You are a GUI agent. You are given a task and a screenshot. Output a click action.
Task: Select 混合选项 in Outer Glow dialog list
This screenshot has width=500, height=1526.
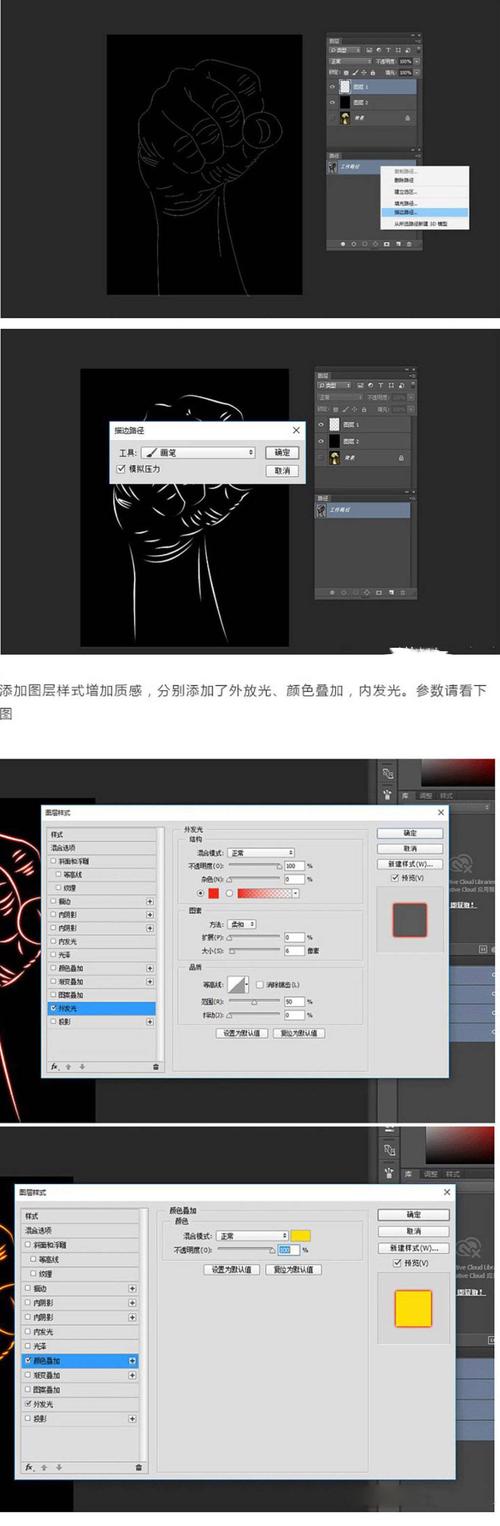[x=101, y=847]
